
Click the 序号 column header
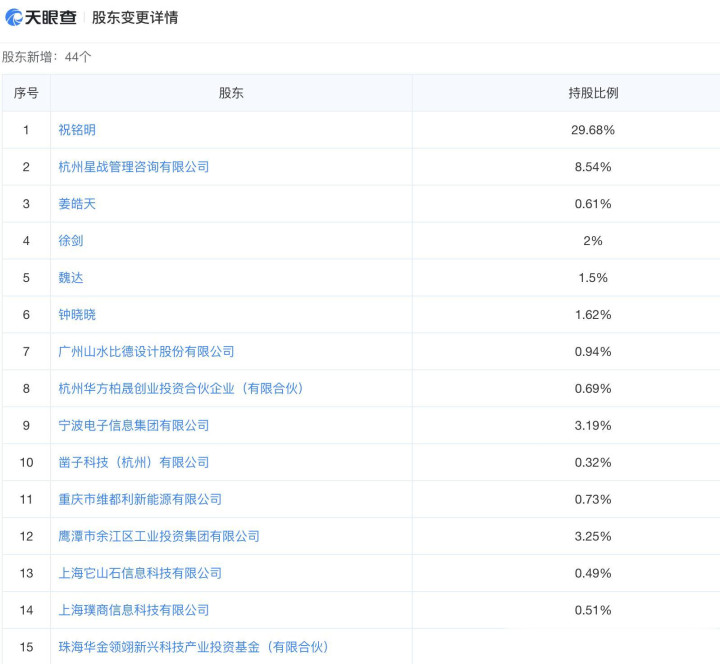[26, 93]
